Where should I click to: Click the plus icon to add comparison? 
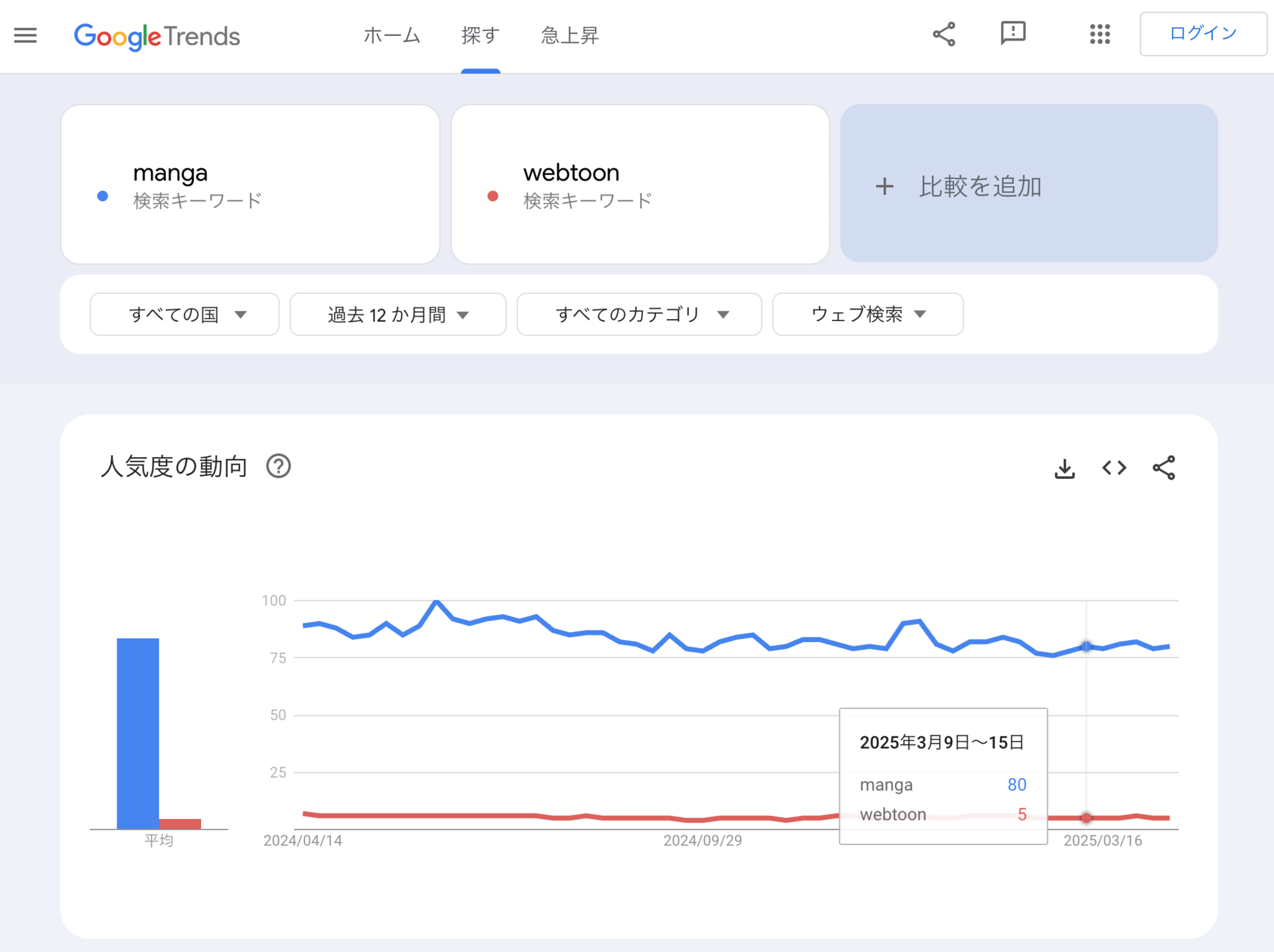[x=885, y=186]
